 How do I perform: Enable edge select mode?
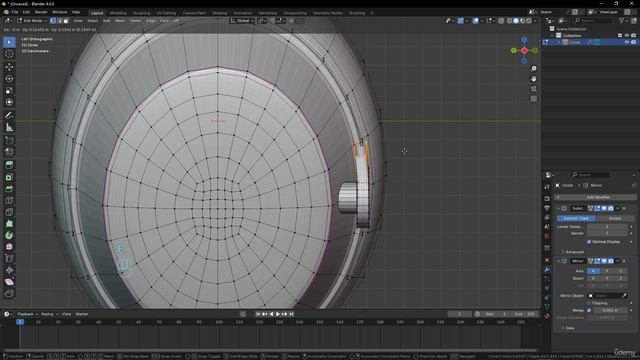coord(59,20)
